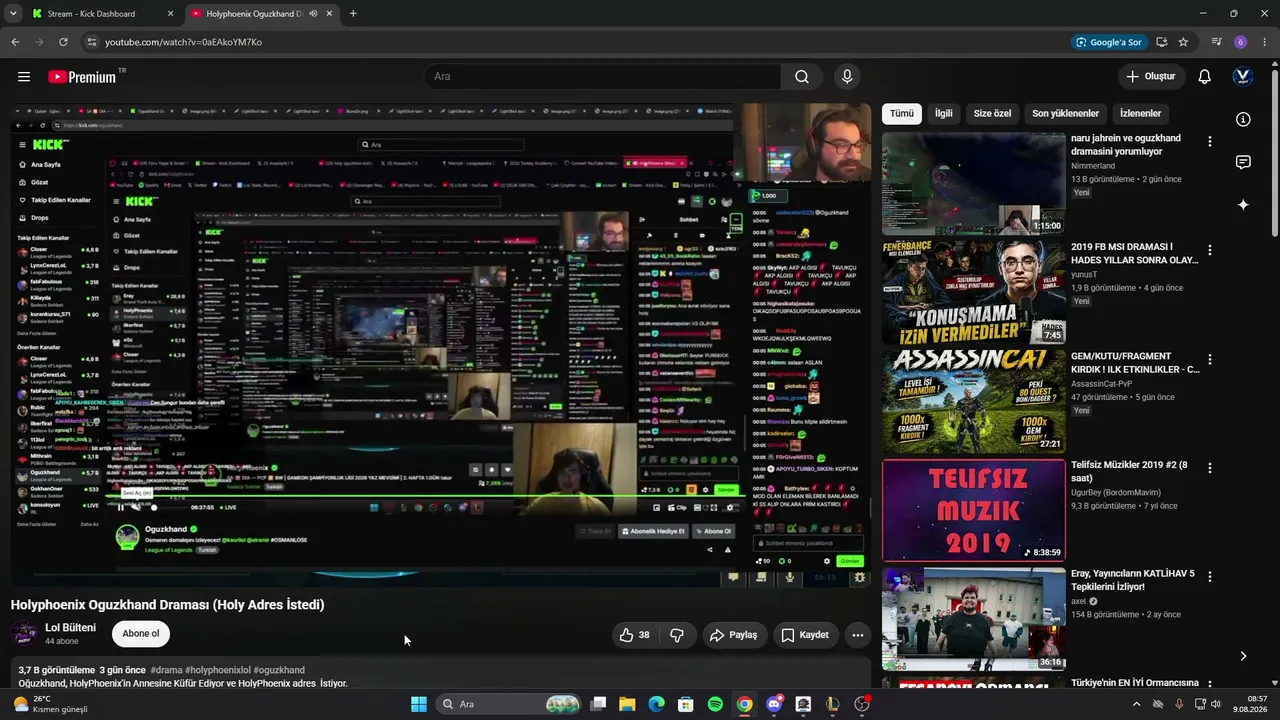1280x720 pixels.
Task: Click the YouTube search magnifier button
Action: (x=802, y=77)
